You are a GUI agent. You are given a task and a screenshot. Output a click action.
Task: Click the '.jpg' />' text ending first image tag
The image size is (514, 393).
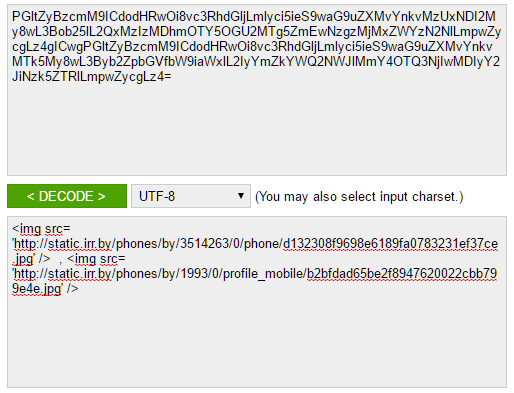tap(31, 259)
